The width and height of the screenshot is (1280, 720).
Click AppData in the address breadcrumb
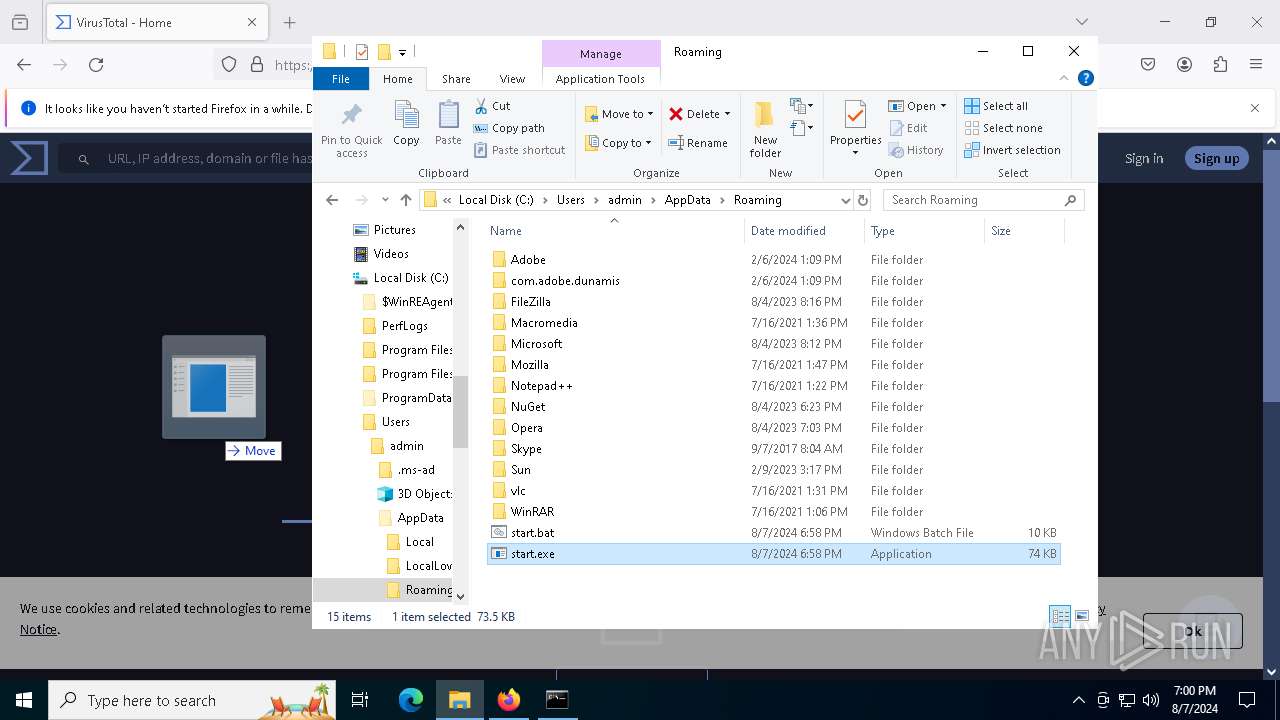click(687, 200)
